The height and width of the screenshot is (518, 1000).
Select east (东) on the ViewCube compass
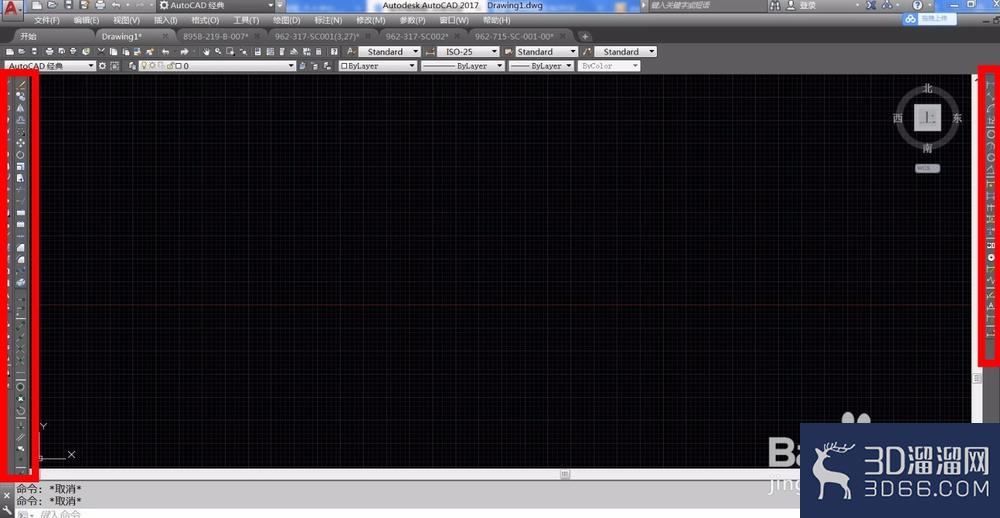click(957, 118)
